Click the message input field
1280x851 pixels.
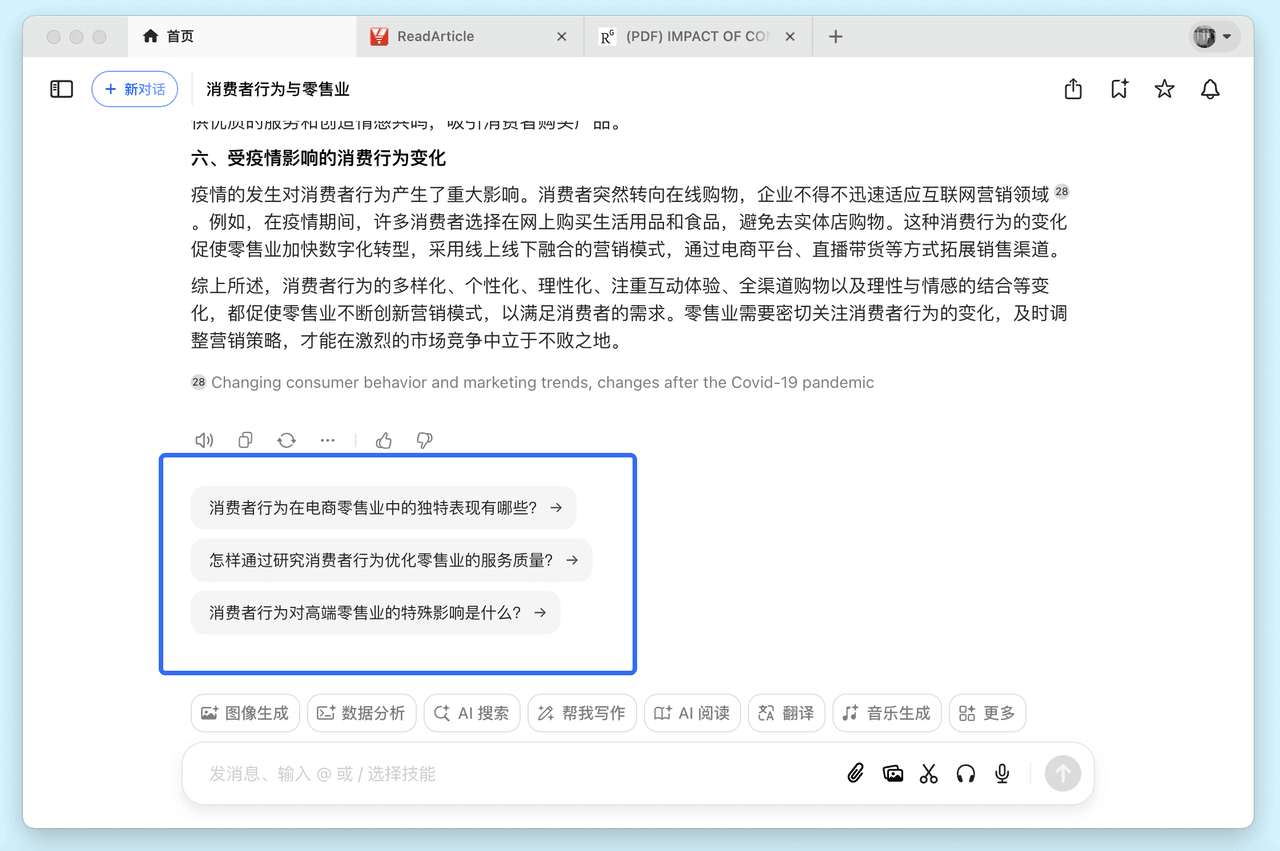coord(500,773)
